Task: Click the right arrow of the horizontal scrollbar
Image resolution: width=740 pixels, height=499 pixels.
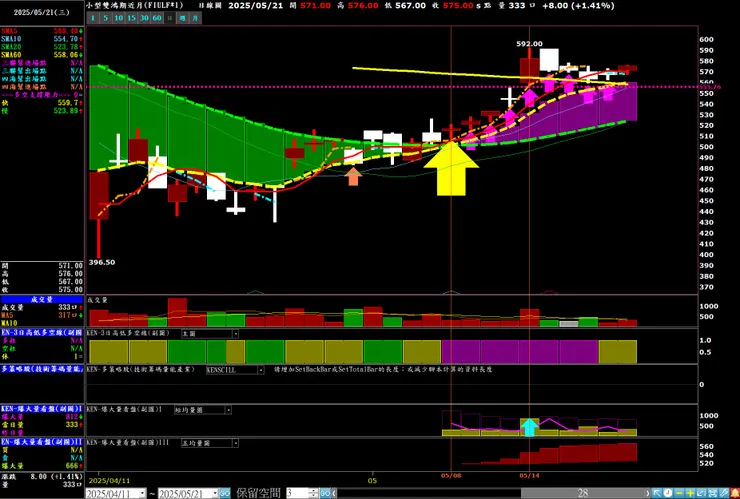Action: (x=648, y=493)
